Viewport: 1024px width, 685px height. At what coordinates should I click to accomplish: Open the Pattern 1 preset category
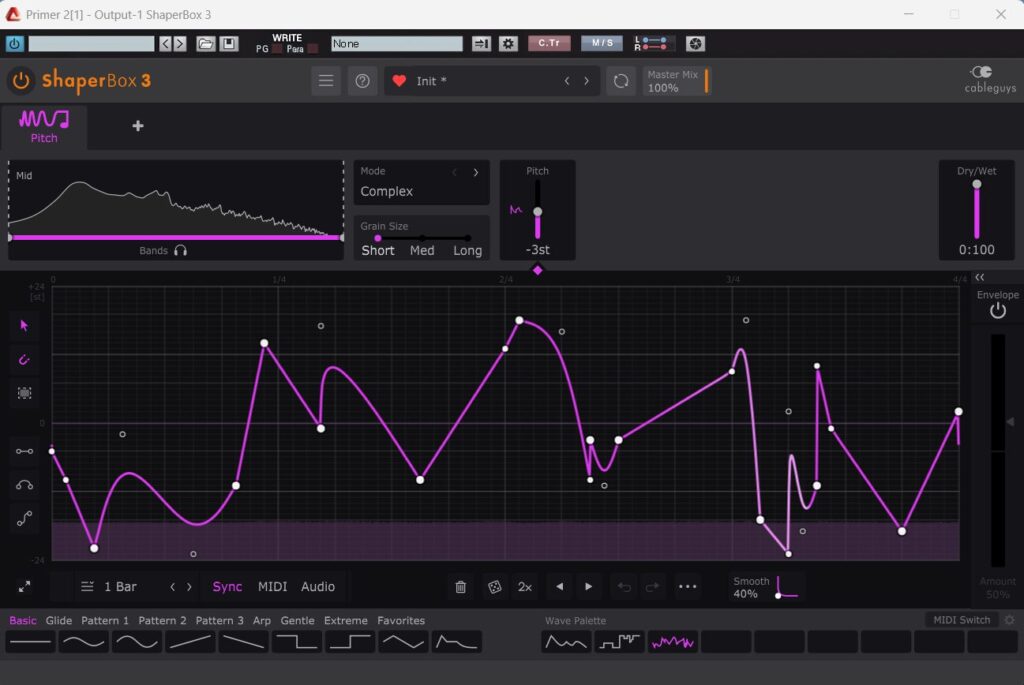click(105, 620)
